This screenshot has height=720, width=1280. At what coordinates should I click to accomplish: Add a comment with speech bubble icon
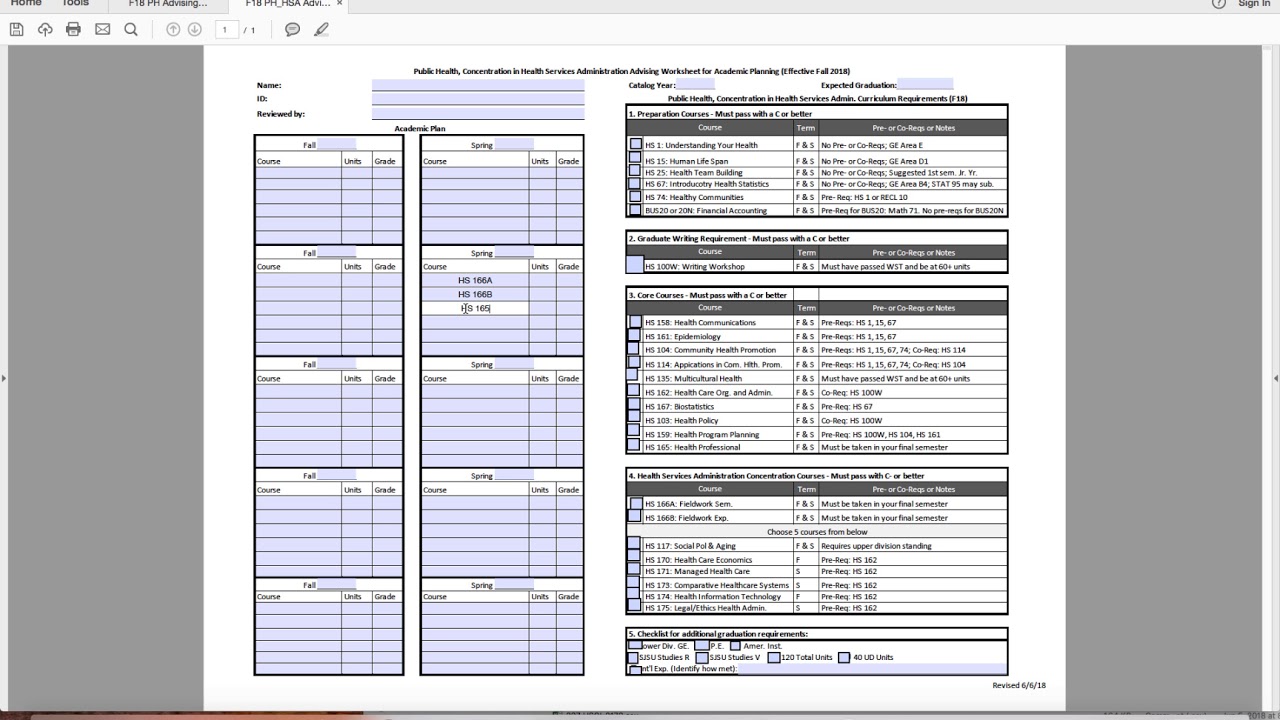click(x=292, y=30)
